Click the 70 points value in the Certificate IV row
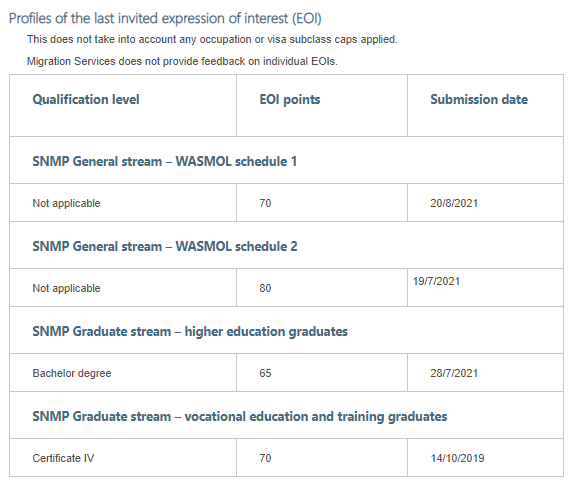This screenshot has width=575, height=488. 265,458
